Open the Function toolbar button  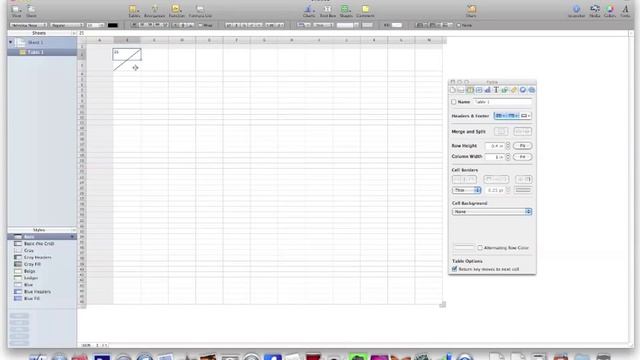(177, 11)
